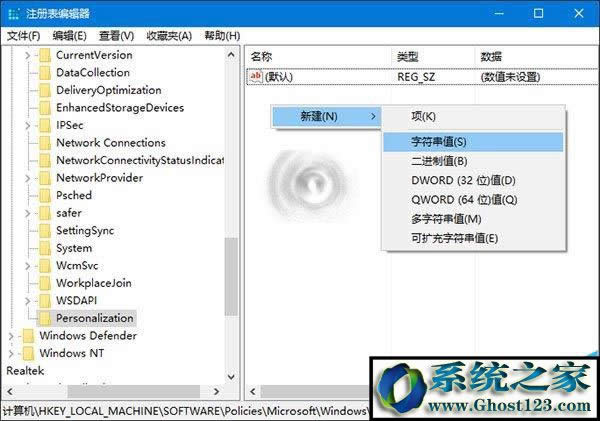Viewport: 600px width, 421px height.
Task: Click the folder icon next to Personalization
Action: 44,318
